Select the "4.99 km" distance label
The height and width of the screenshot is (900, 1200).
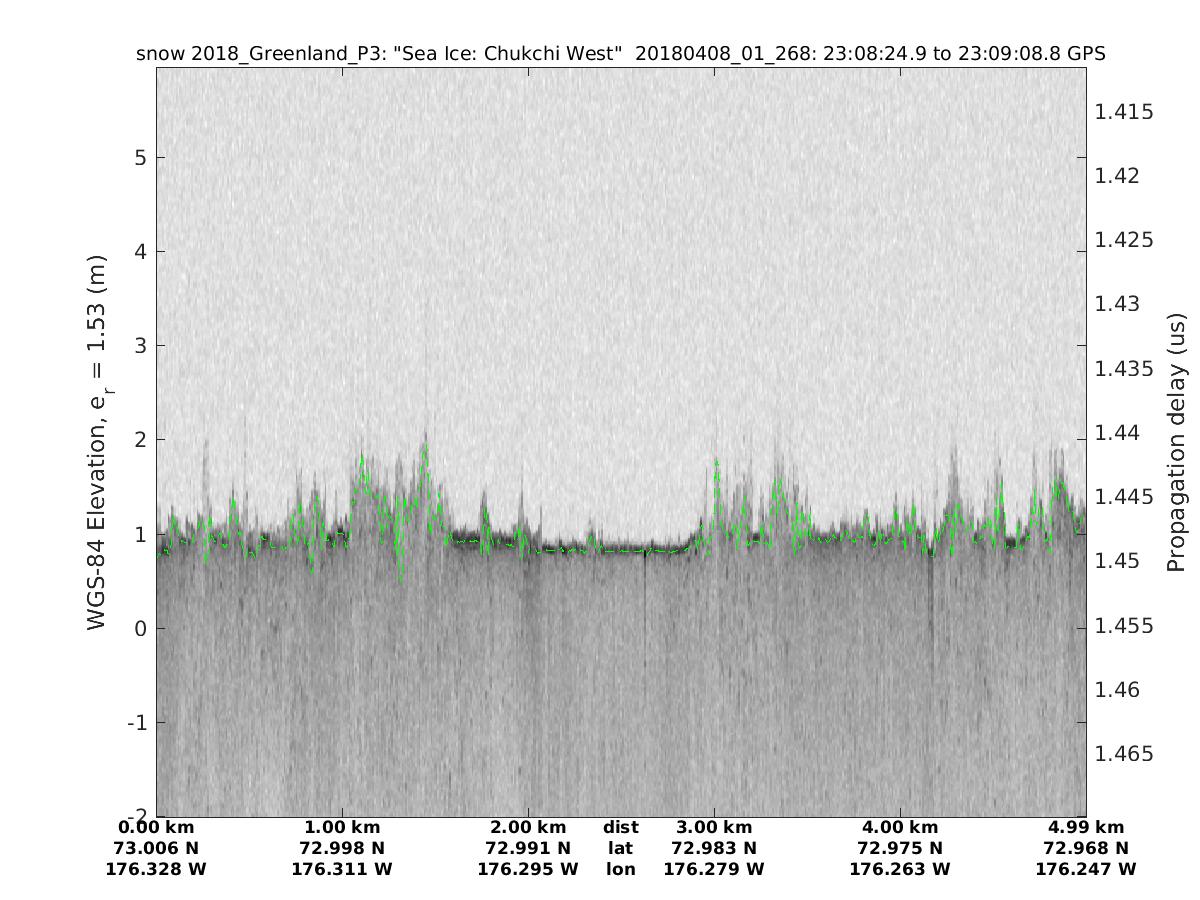click(x=1086, y=828)
